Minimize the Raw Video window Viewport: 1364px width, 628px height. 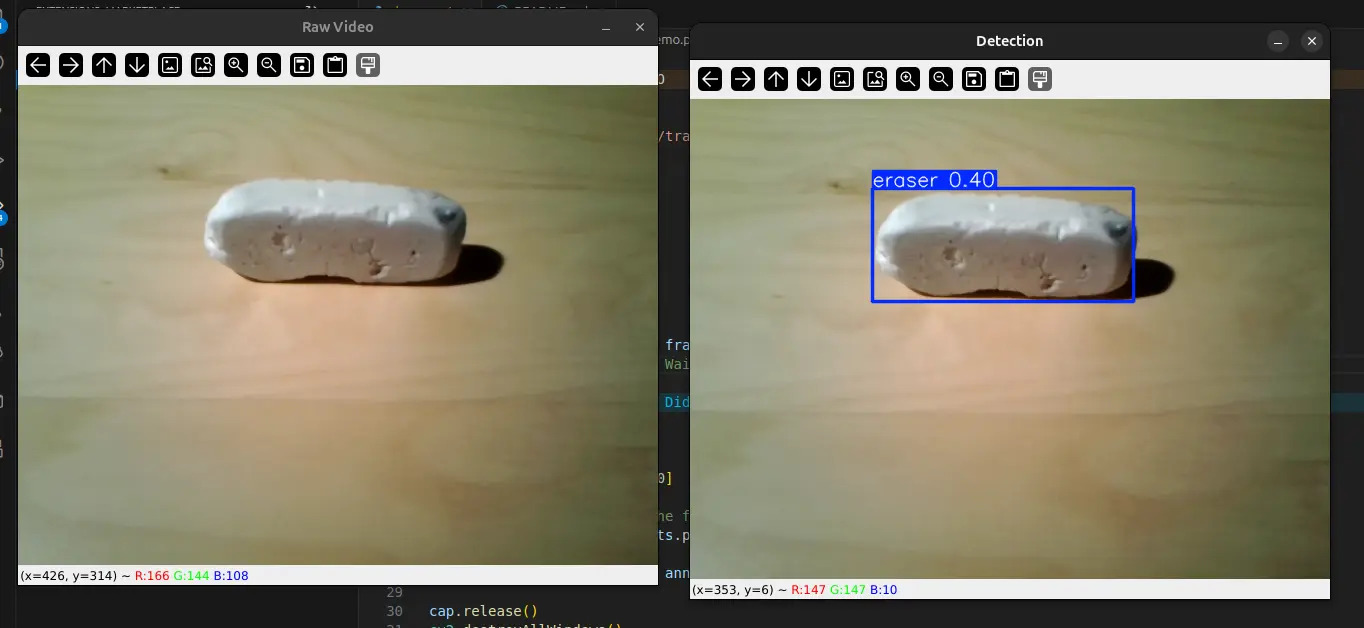(607, 27)
